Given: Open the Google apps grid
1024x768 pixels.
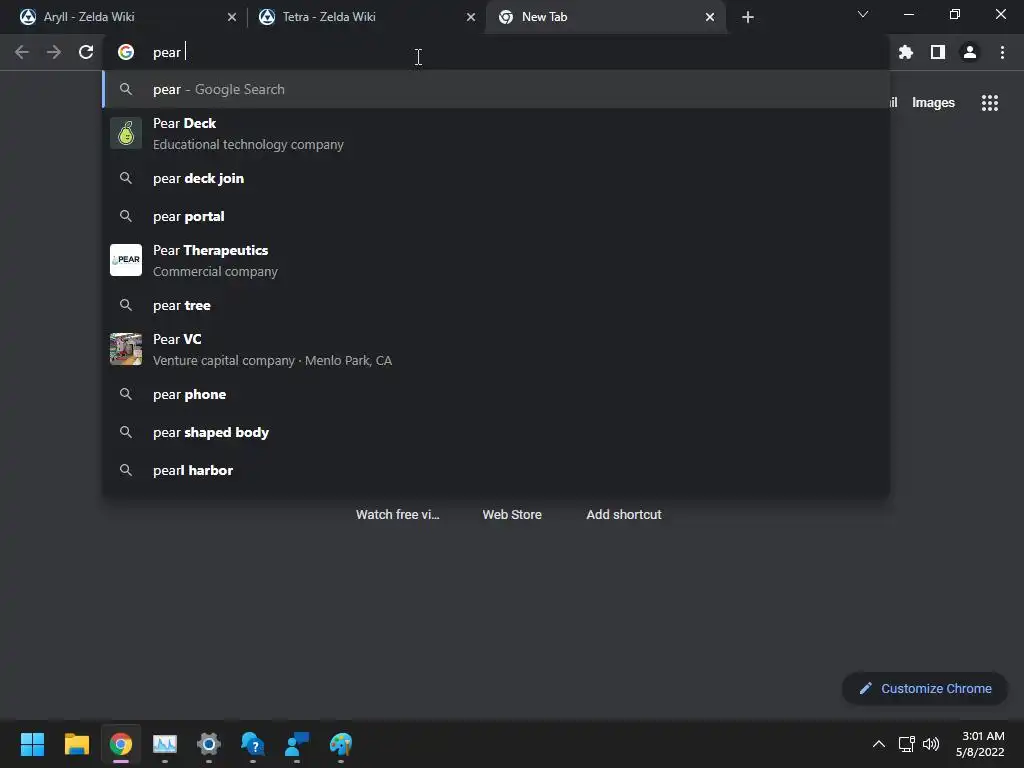Looking at the screenshot, I should tap(989, 103).
